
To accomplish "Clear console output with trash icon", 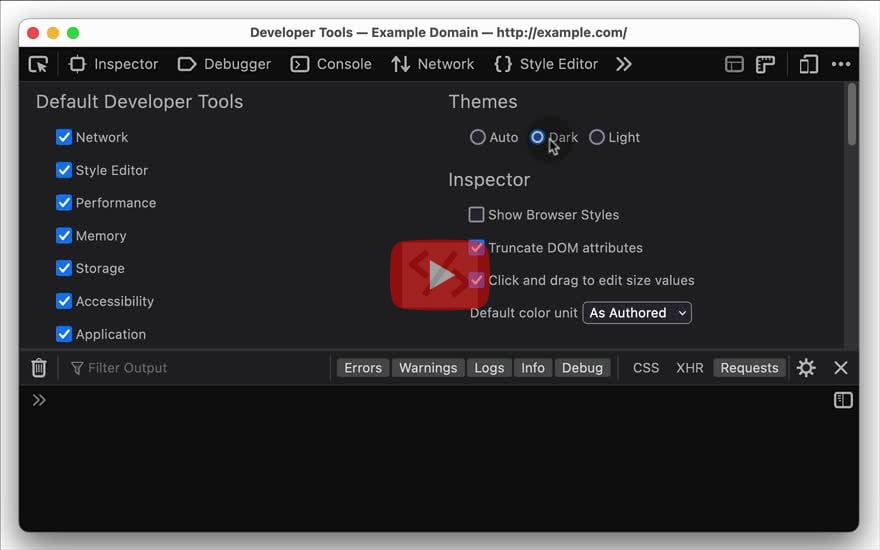I will (x=39, y=368).
